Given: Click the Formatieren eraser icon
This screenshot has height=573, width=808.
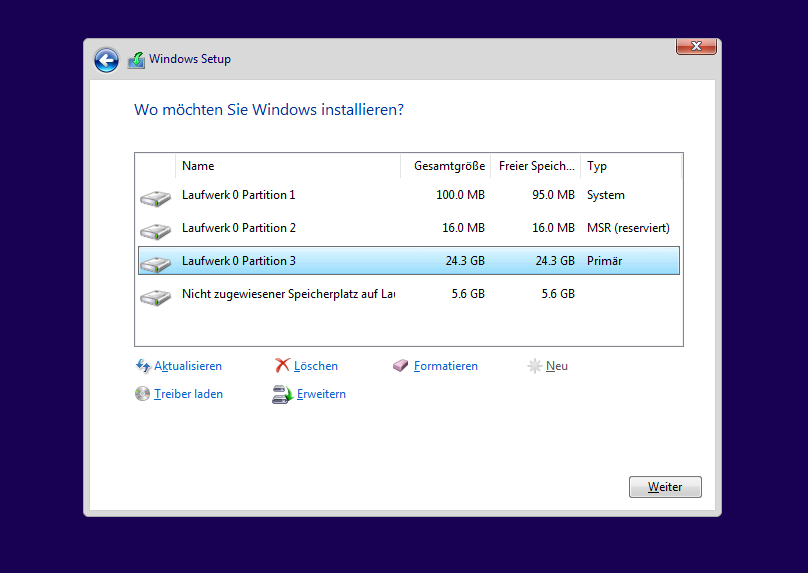Looking at the screenshot, I should tap(400, 366).
